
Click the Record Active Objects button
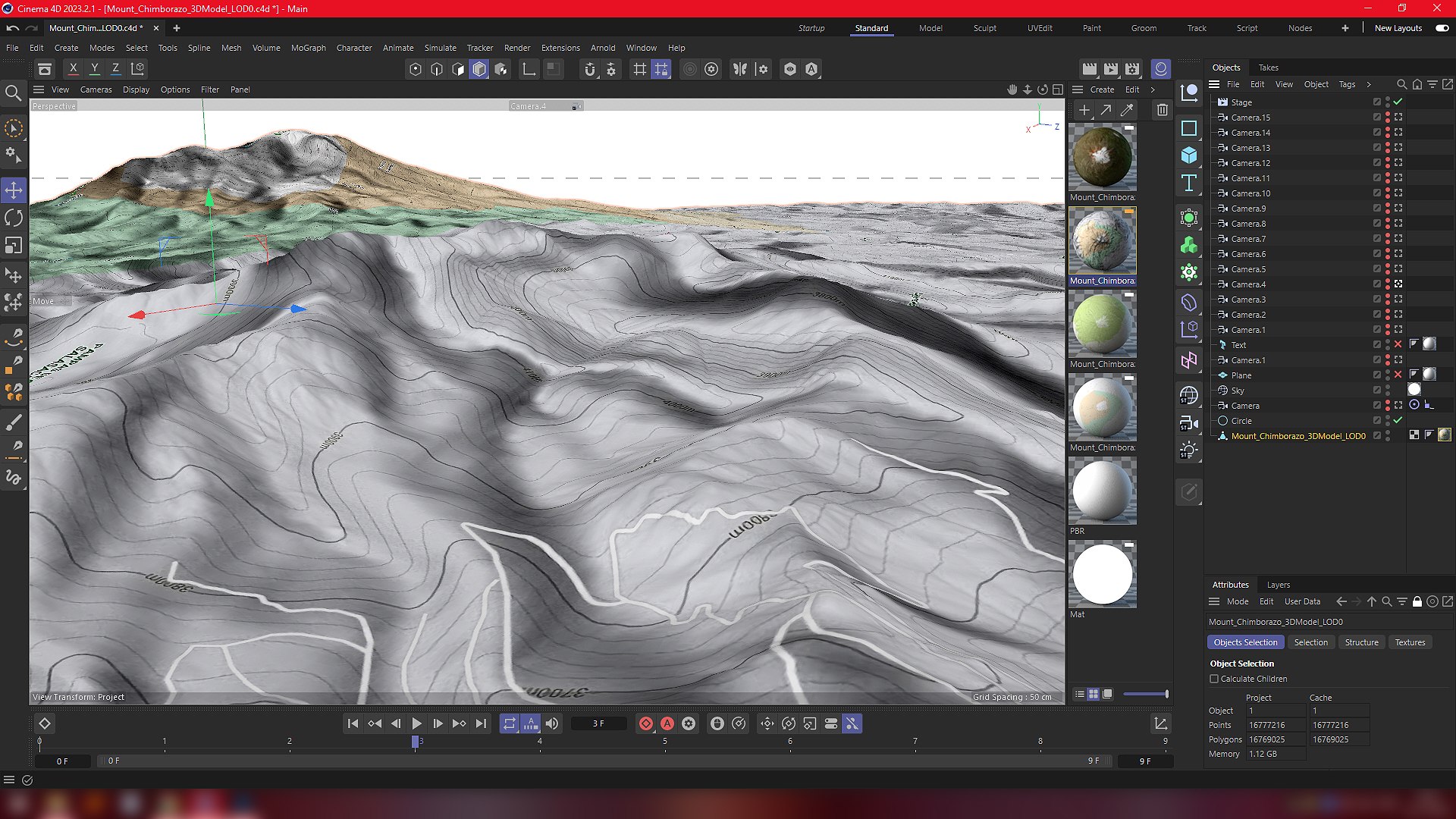(x=646, y=723)
